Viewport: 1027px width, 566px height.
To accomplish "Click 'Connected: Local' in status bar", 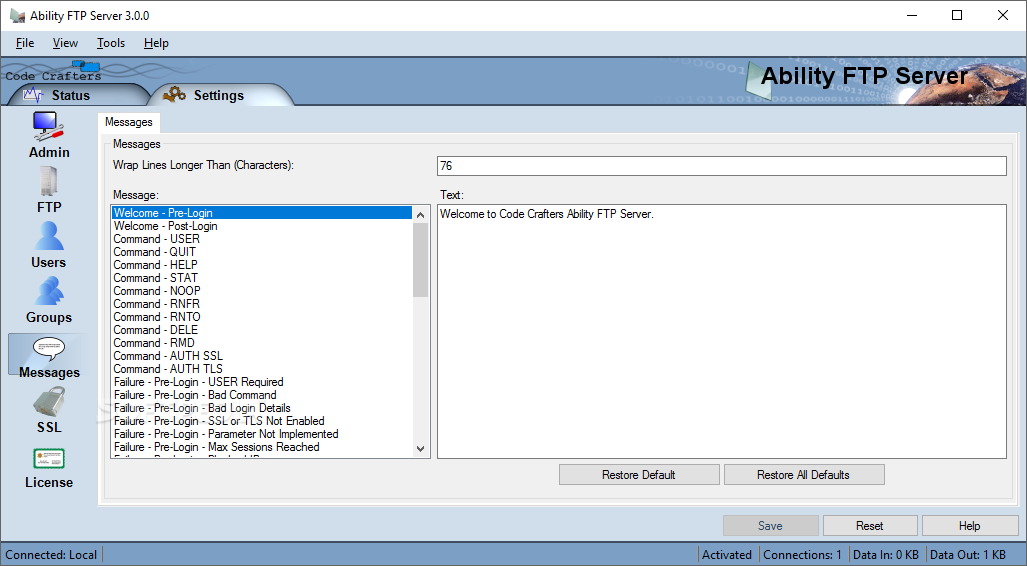I will coord(51,555).
